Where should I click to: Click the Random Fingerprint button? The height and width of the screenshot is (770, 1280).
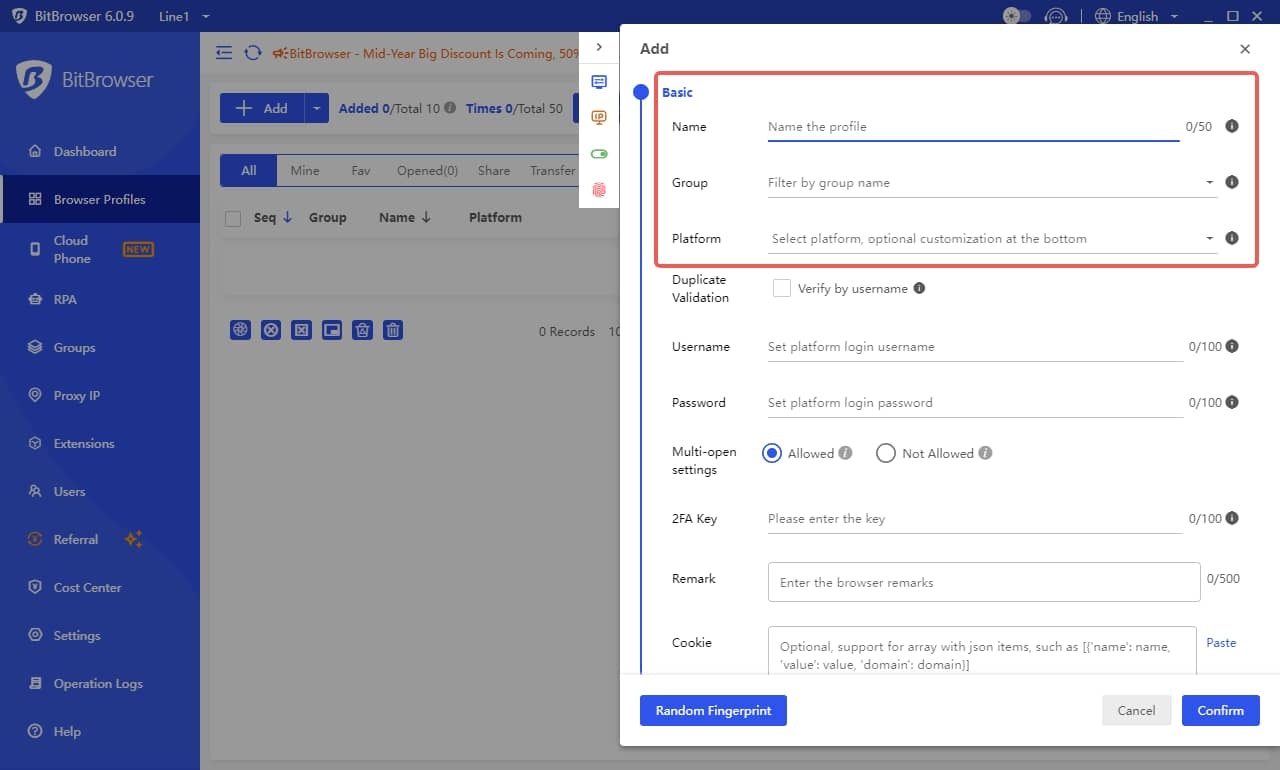713,710
